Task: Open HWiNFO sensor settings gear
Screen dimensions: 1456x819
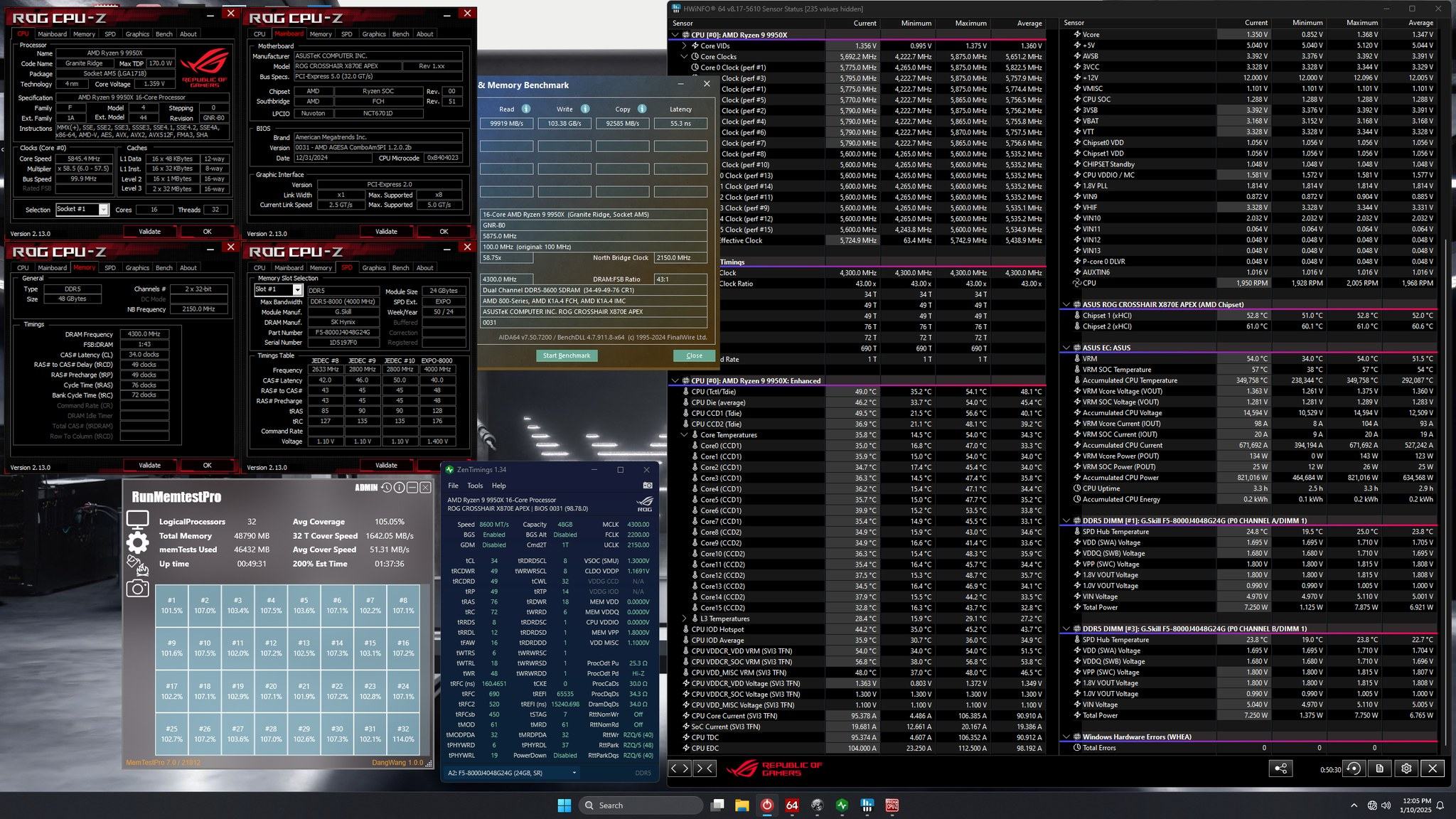Action: click(1406, 768)
